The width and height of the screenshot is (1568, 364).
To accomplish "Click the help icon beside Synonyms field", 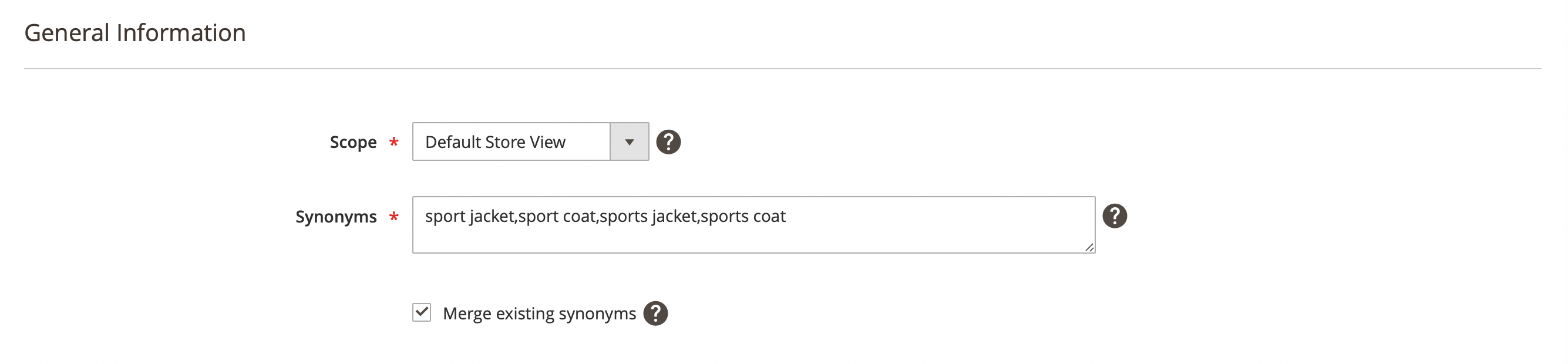I will point(1115,216).
